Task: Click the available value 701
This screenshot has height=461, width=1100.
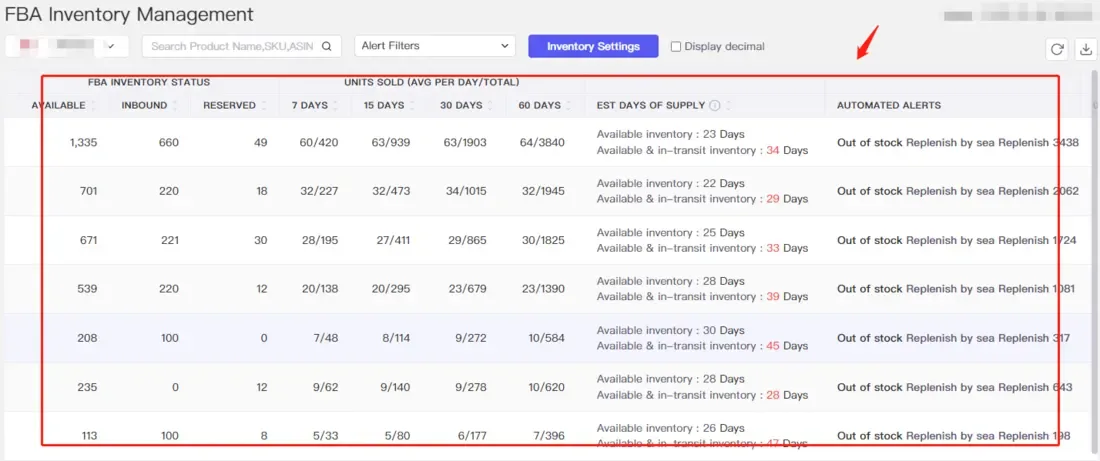Action: tap(88, 191)
